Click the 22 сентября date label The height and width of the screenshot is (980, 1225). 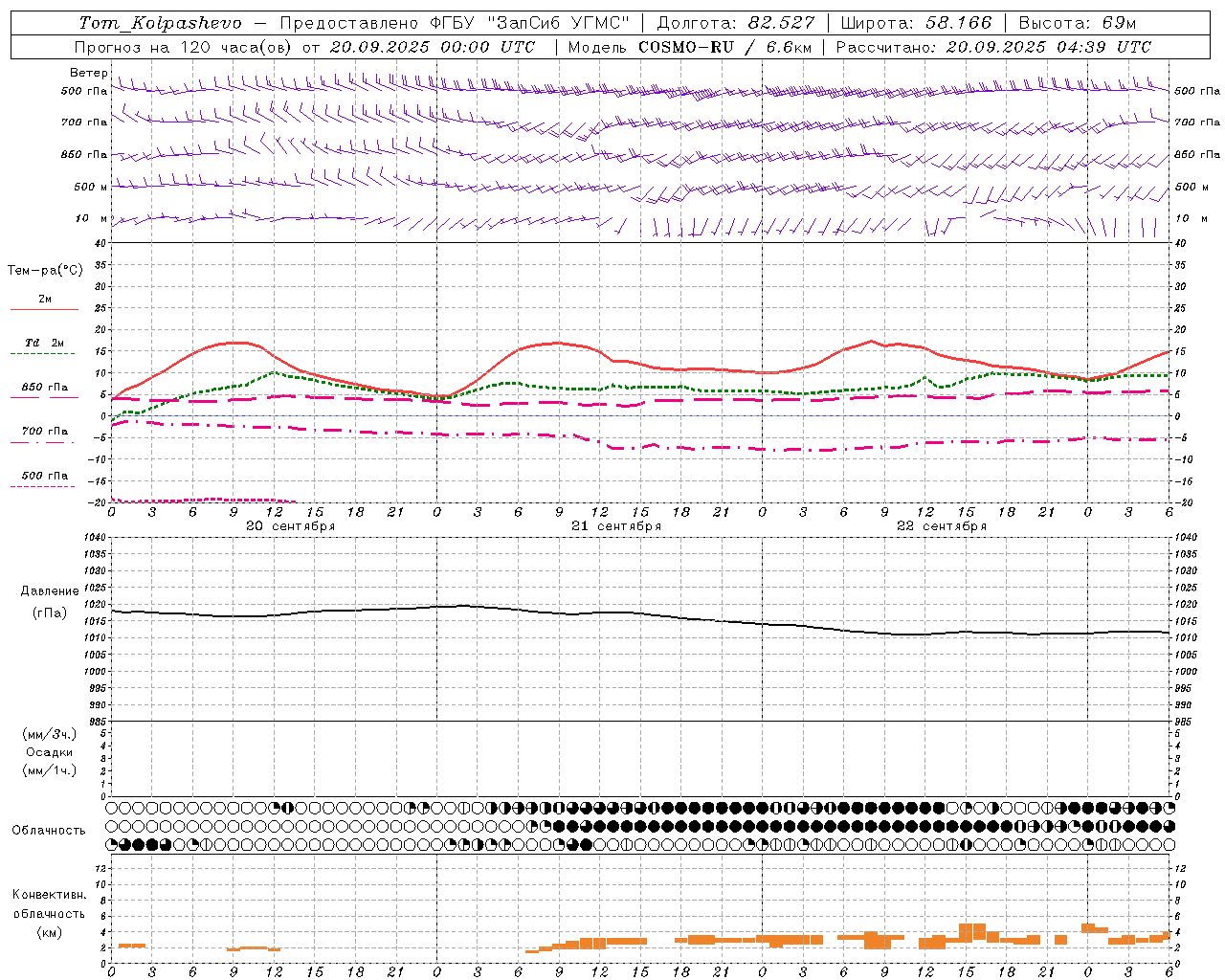point(942,526)
